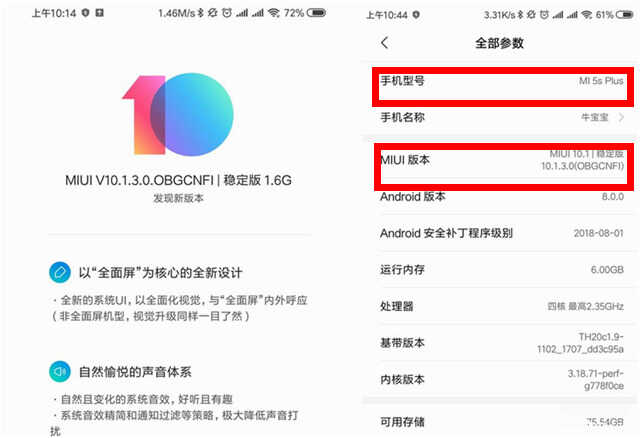Tap the 运行内存 row
Screen dimensions: 640x438
point(502,269)
